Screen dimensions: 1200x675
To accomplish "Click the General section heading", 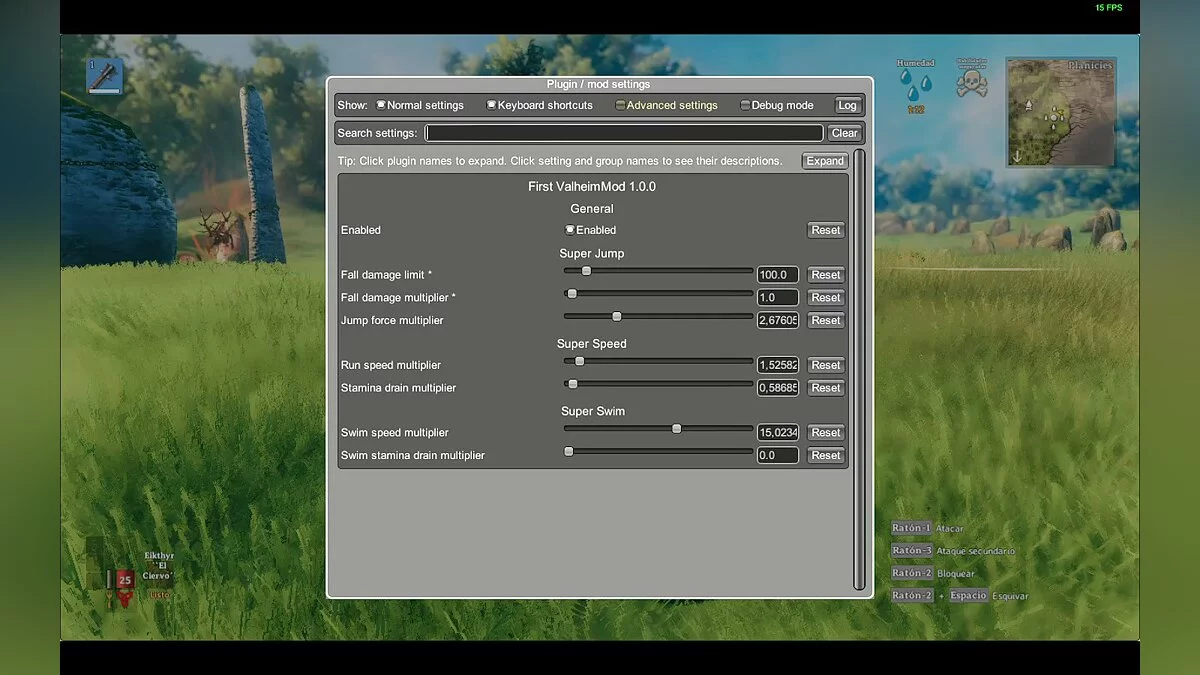I will pos(591,208).
